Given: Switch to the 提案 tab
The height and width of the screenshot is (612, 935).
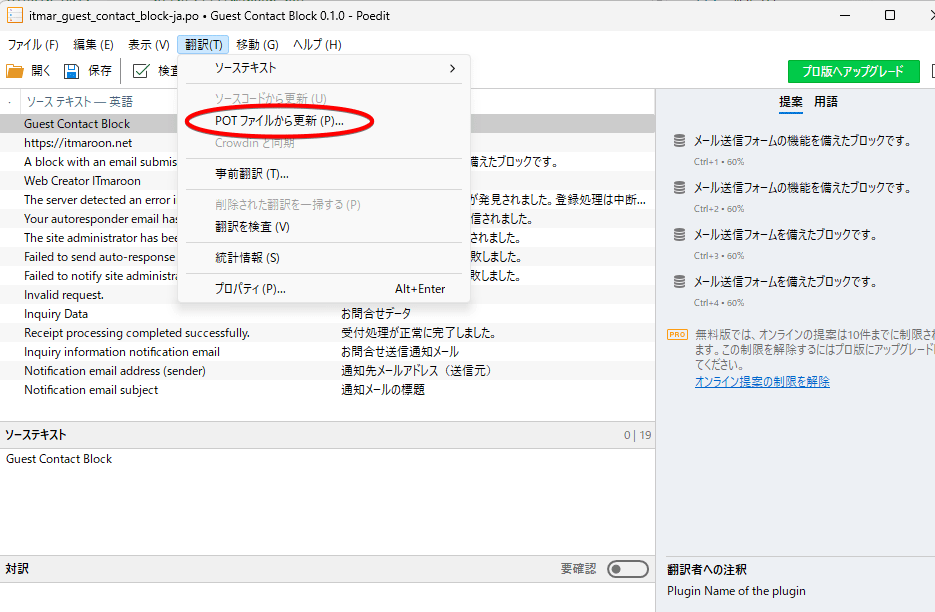Looking at the screenshot, I should click(x=791, y=102).
